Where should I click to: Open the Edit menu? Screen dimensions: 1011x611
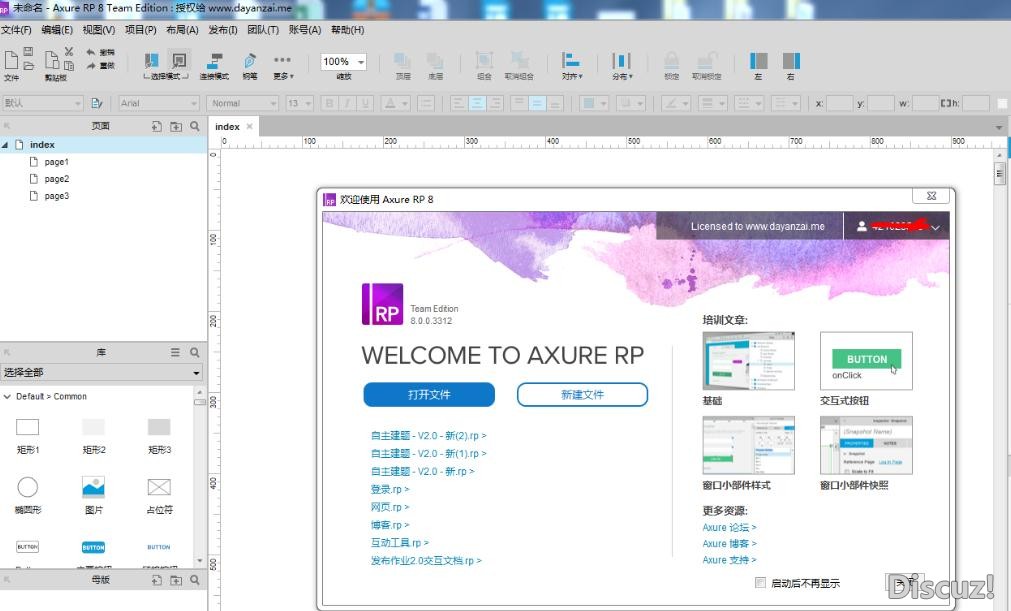coord(57,30)
